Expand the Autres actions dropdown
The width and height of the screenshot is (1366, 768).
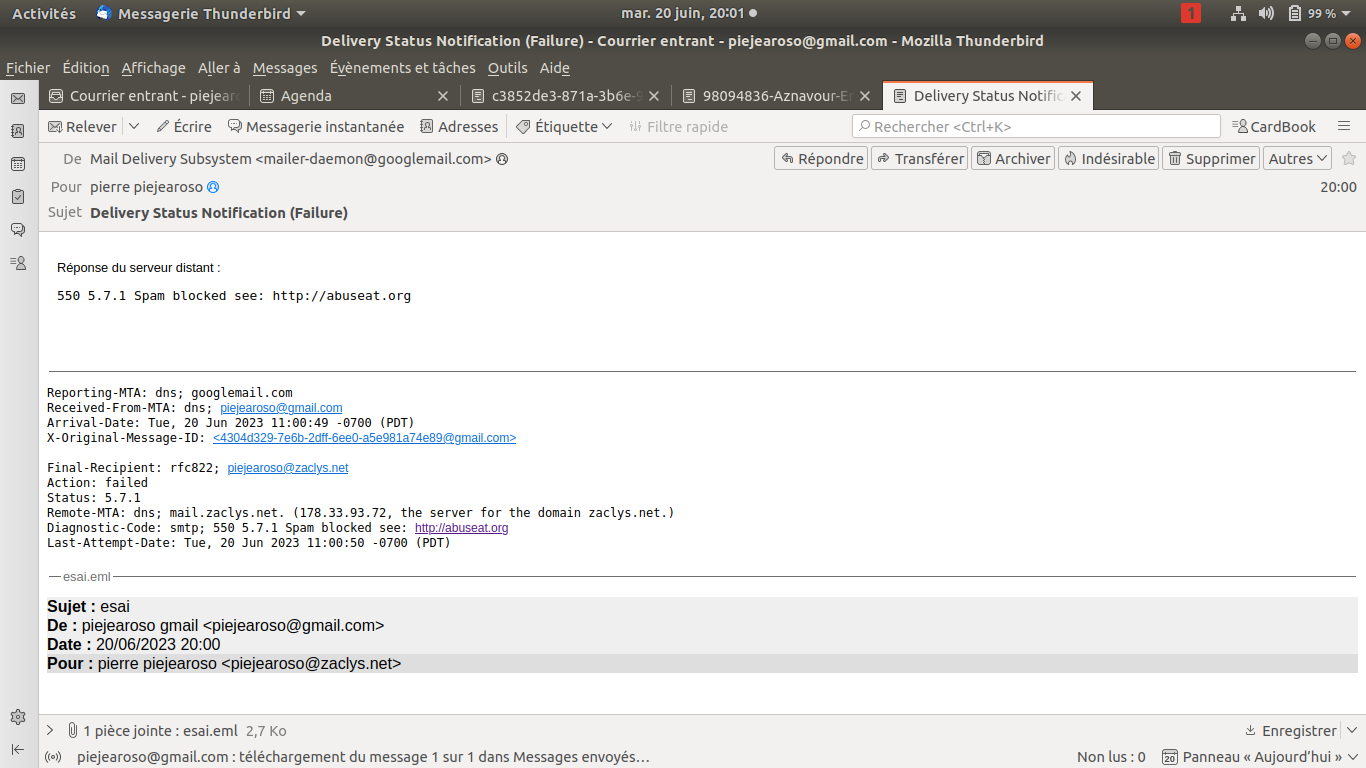[x=1298, y=158]
